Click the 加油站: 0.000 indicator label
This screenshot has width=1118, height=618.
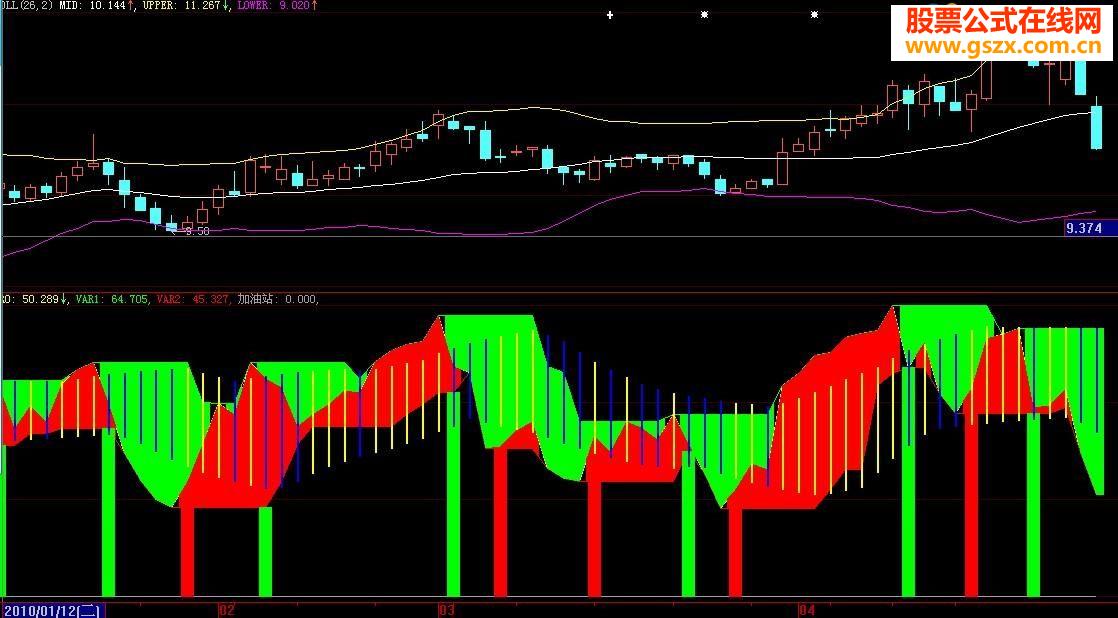[278, 300]
